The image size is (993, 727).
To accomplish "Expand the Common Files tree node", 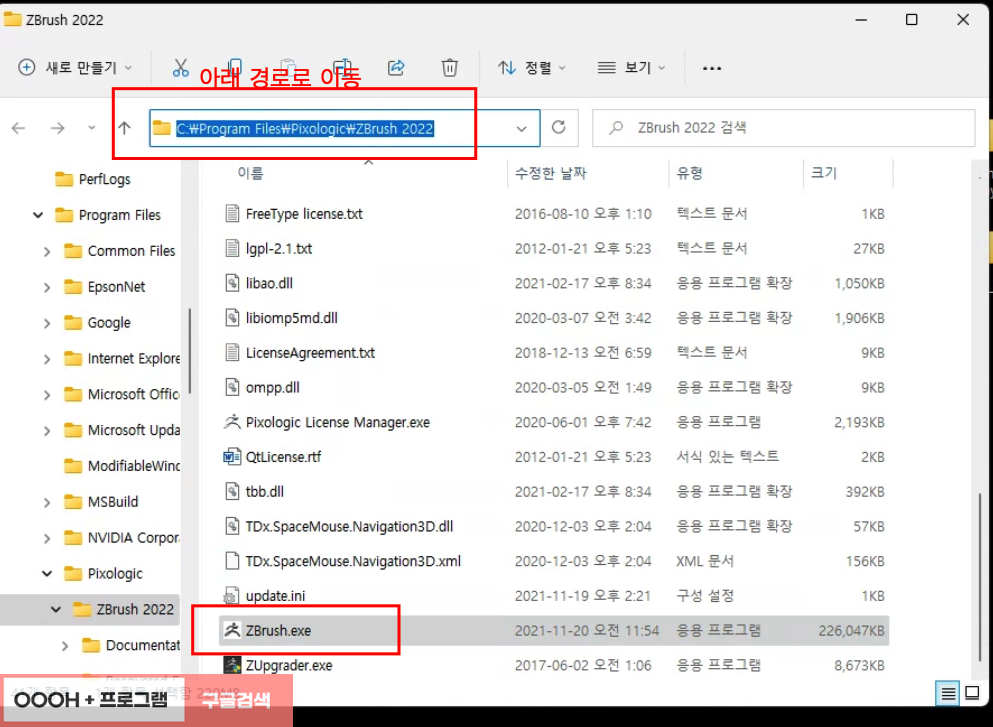I will pos(47,251).
